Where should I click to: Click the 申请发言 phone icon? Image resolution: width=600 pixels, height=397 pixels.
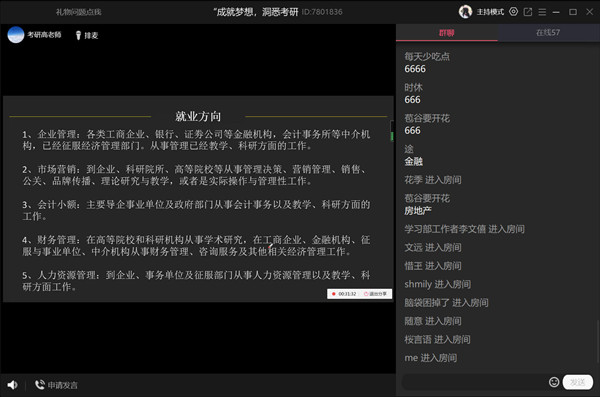(x=39, y=384)
